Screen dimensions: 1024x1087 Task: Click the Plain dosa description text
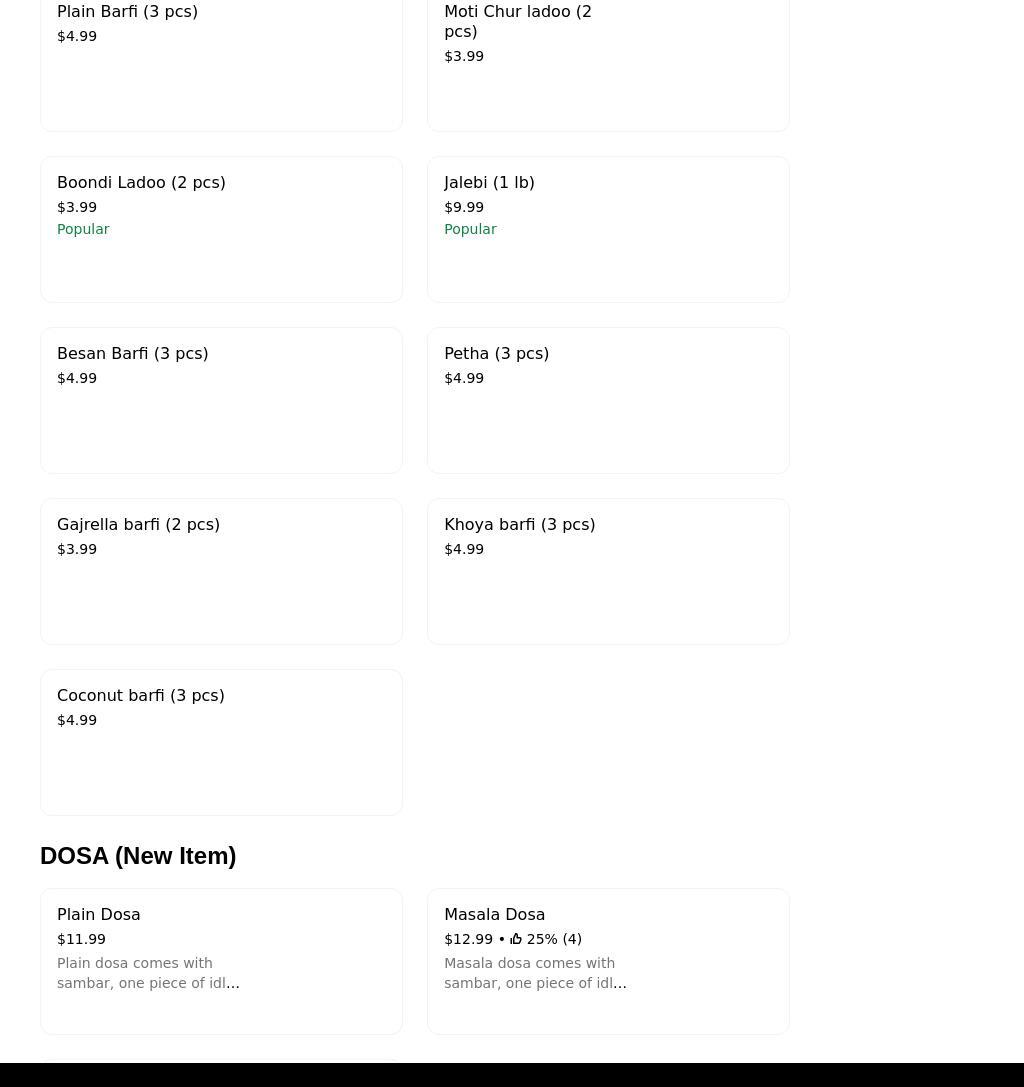click(148, 973)
